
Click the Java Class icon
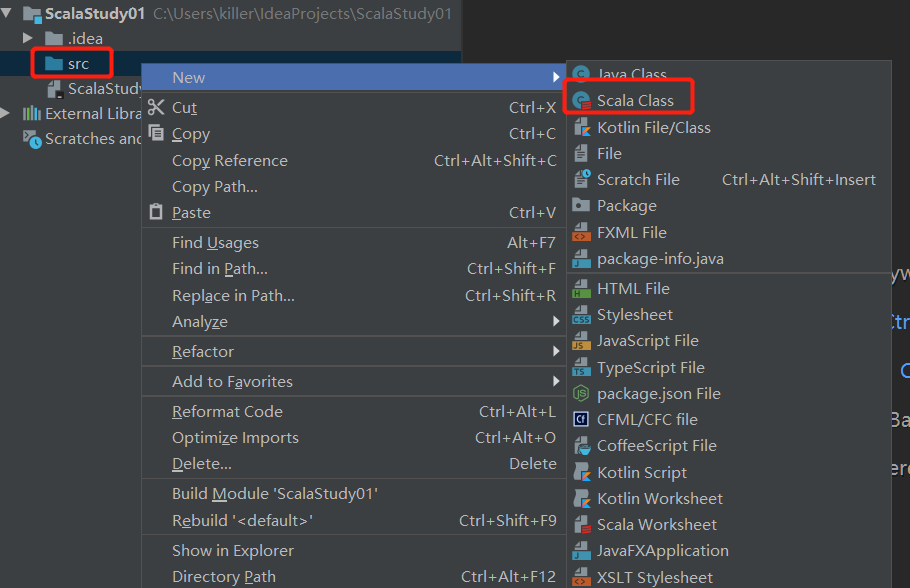click(x=581, y=74)
